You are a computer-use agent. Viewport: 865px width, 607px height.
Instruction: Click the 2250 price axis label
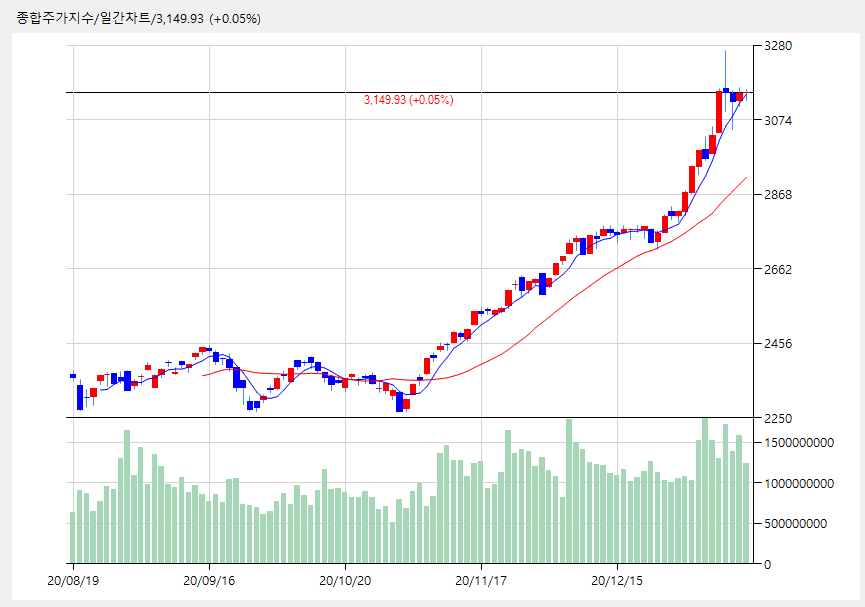pyautogui.click(x=778, y=418)
